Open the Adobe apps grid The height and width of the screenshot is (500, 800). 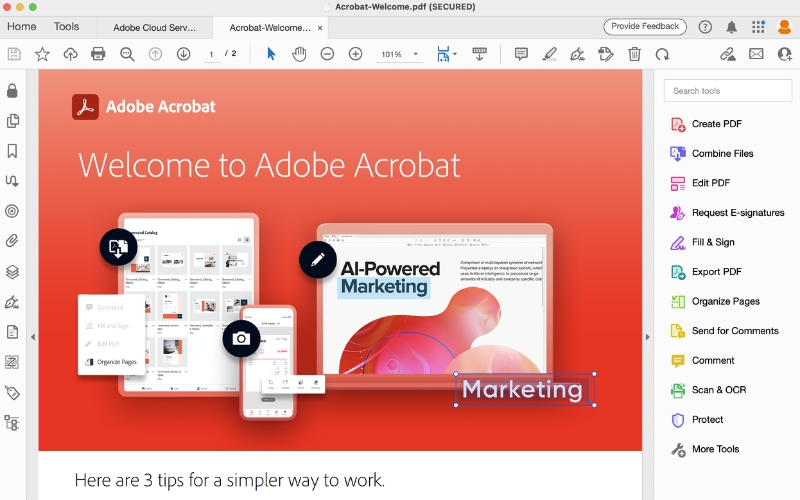point(758,27)
